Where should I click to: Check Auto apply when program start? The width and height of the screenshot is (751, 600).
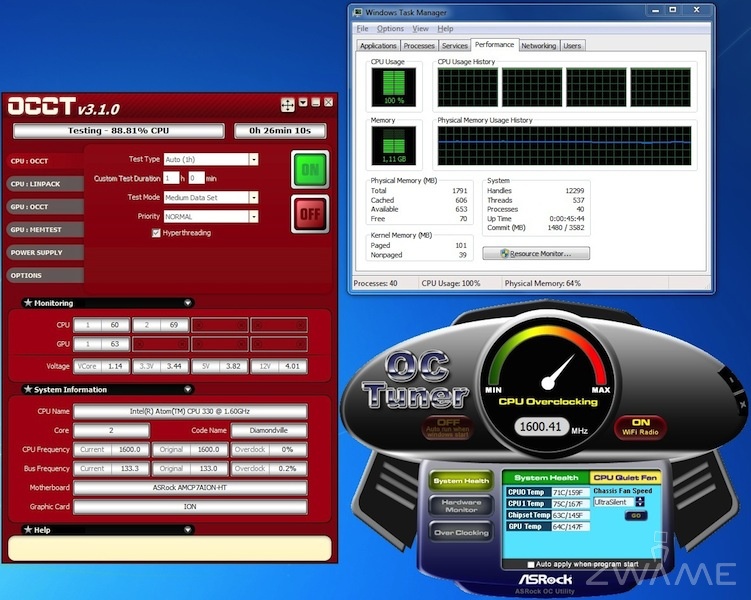[531, 564]
